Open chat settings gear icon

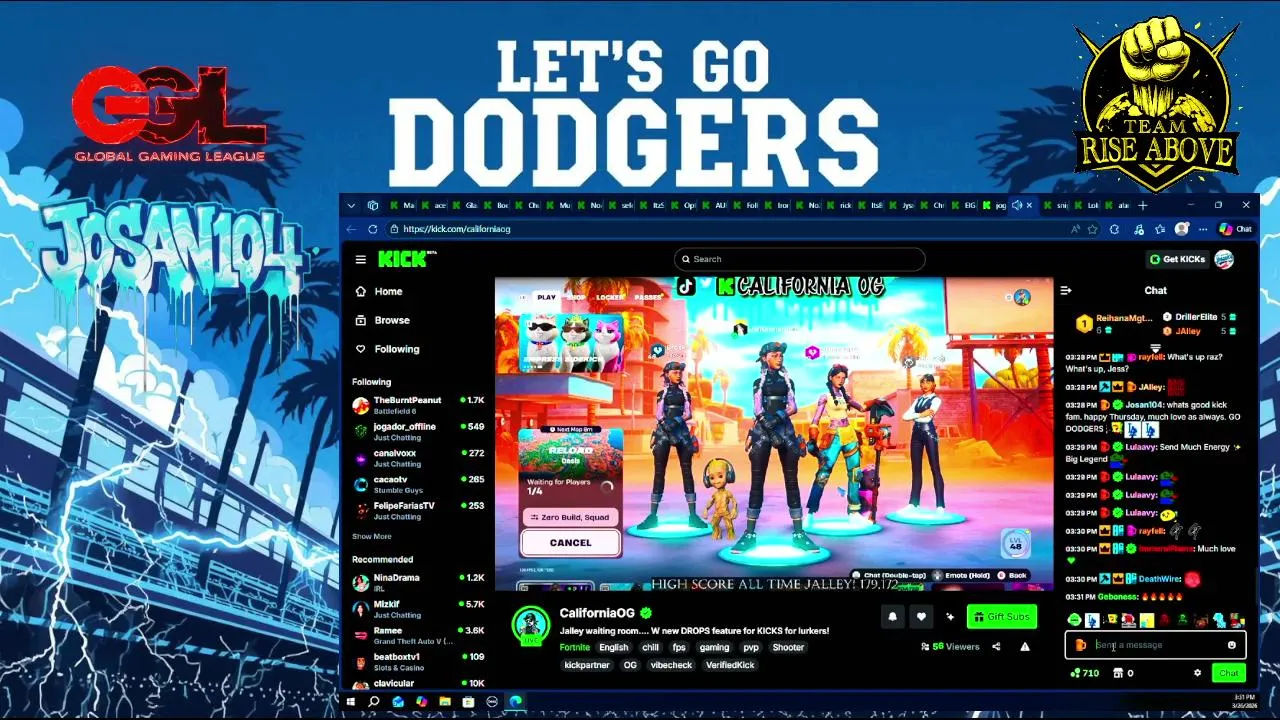1197,673
